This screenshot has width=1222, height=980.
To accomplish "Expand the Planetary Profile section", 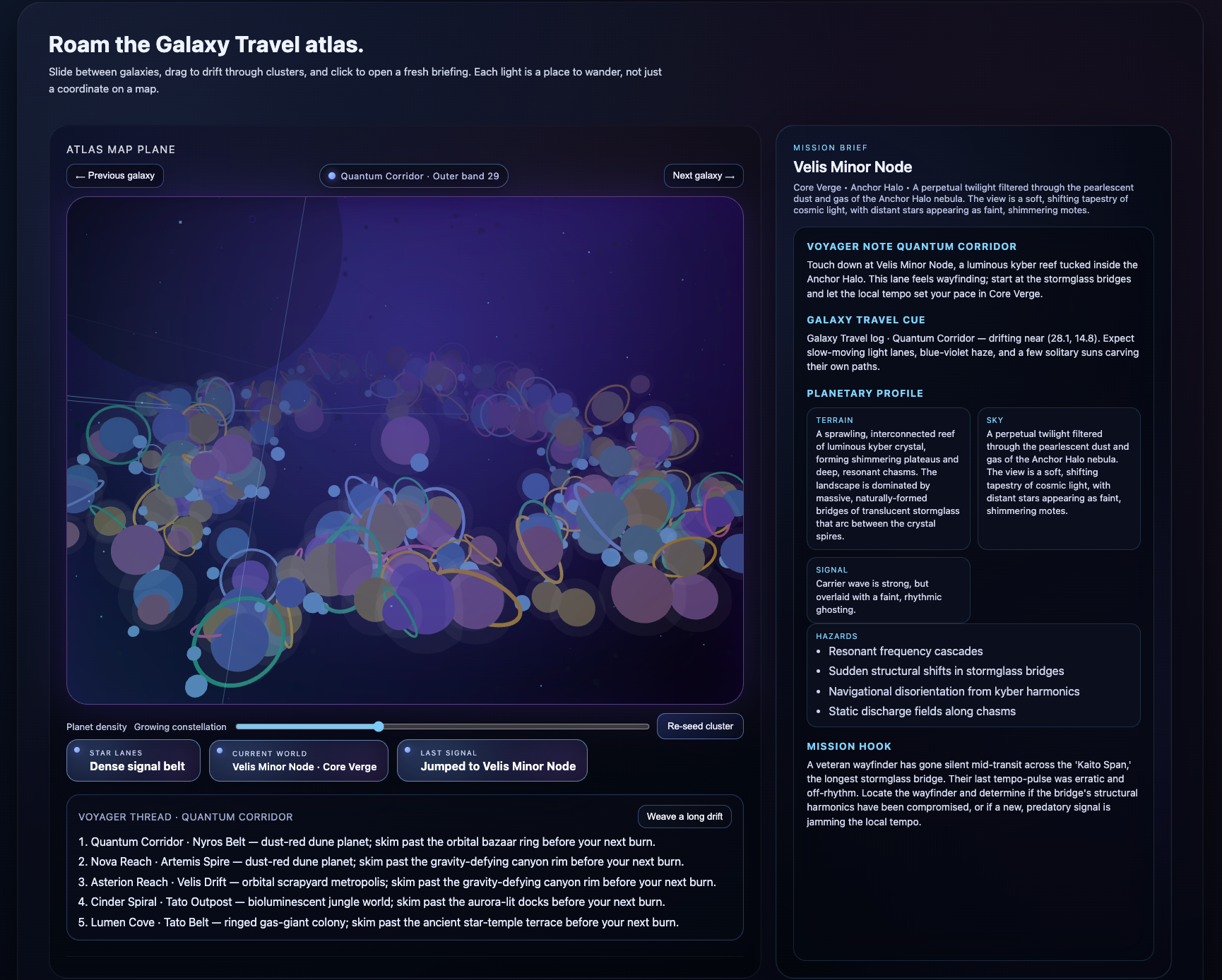I will (x=865, y=393).
